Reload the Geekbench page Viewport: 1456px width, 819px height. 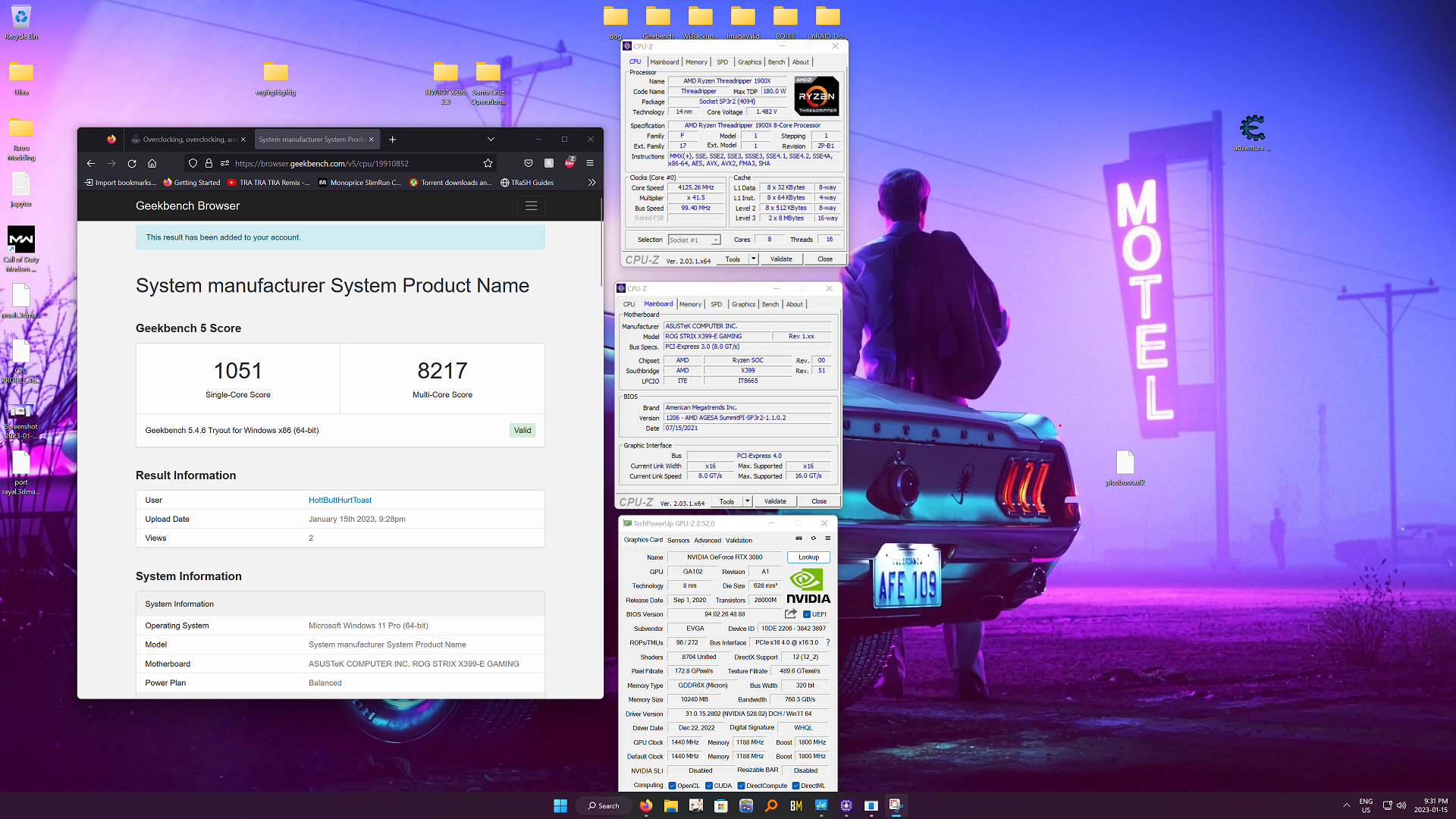tap(132, 163)
